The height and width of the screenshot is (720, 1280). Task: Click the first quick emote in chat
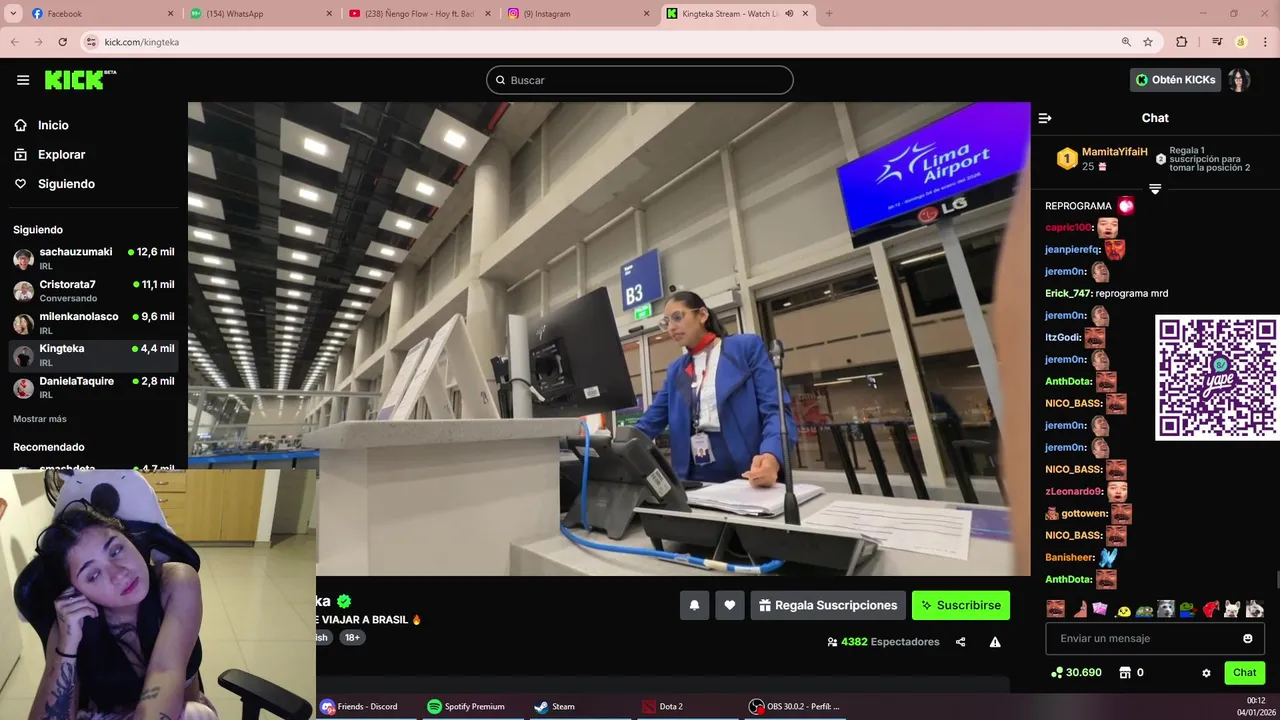point(1055,608)
